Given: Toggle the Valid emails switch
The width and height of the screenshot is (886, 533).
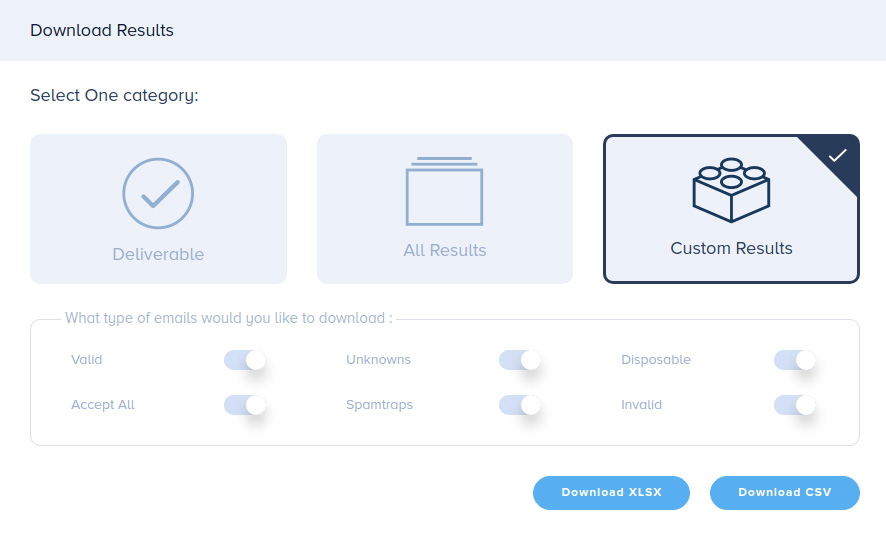Looking at the screenshot, I should [245, 360].
